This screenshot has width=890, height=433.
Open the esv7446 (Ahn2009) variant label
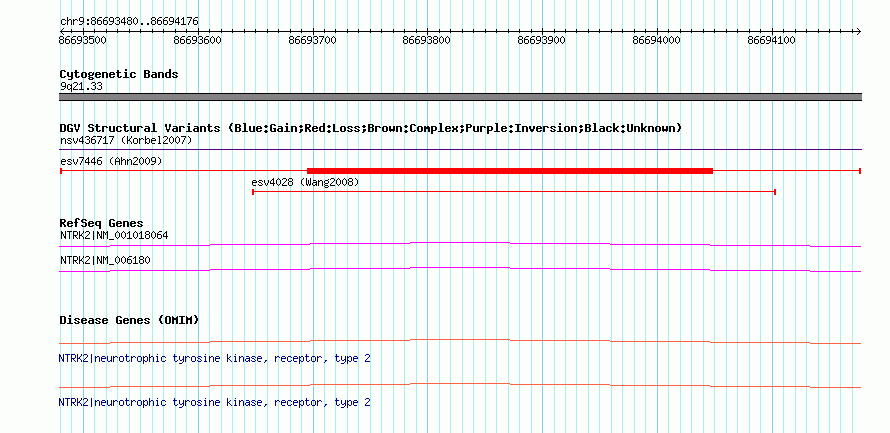click(111, 162)
